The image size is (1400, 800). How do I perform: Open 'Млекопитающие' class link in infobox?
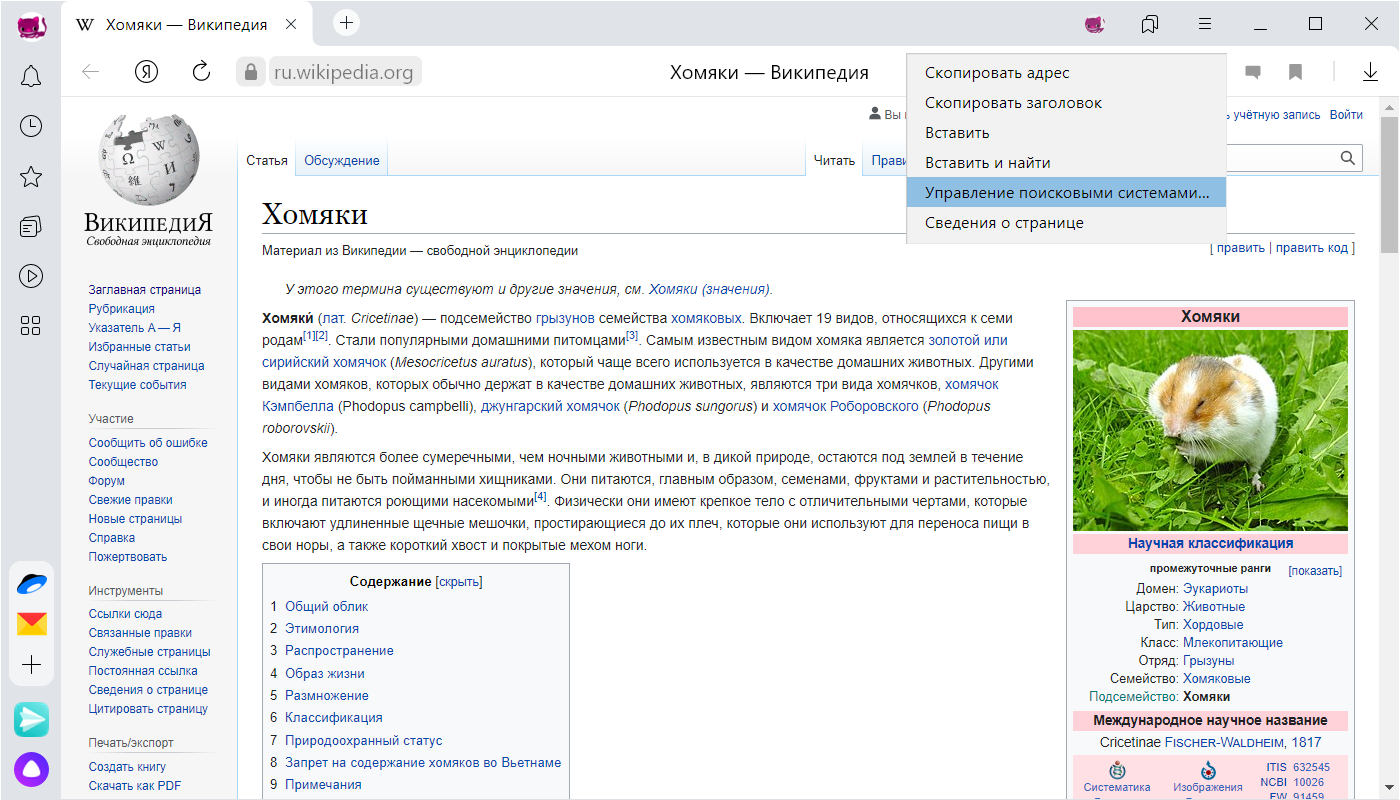(x=1232, y=643)
